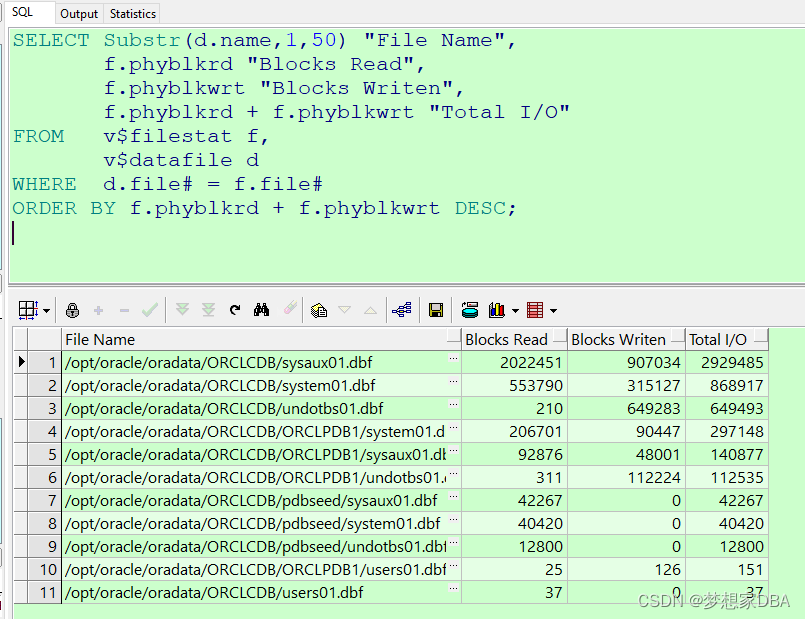Screen dimensions: 805x619
Task: Click the bar chart graph icon
Action: point(496,310)
